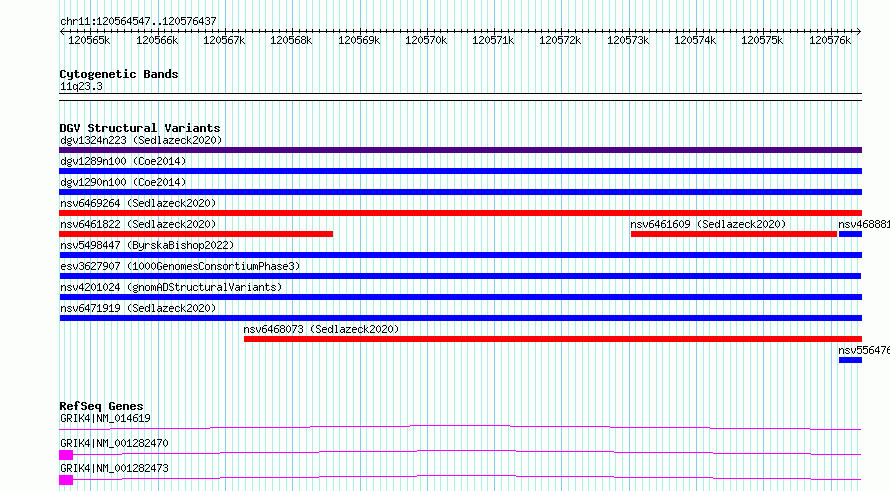890x491 pixels.
Task: Click the magenta exon box of NM_001282473
Action: (66, 480)
